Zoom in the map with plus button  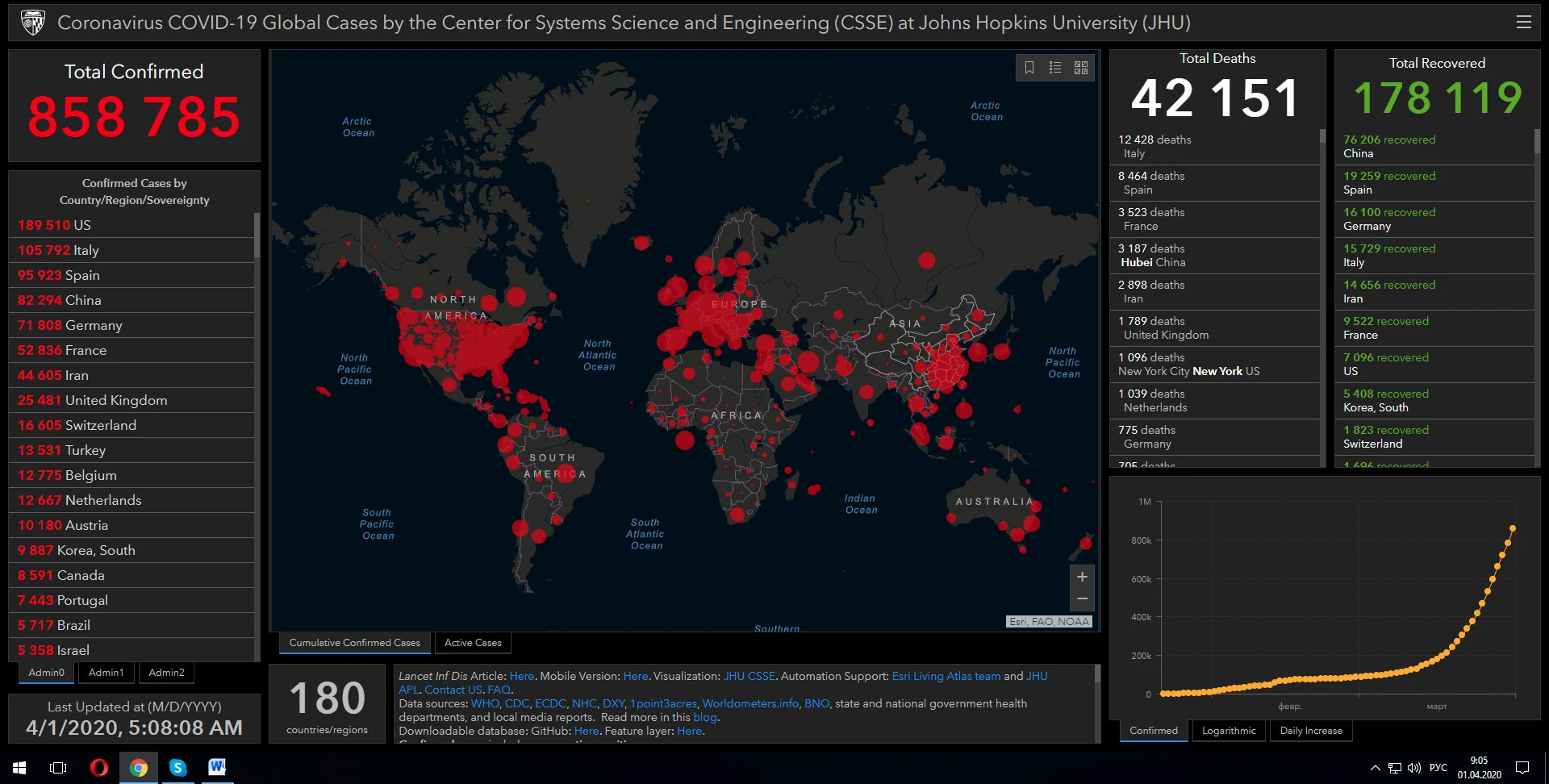tap(1082, 577)
